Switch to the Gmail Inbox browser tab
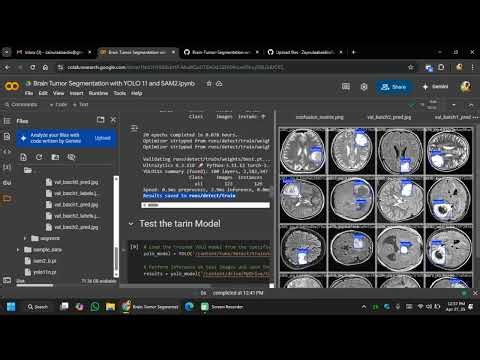This screenshot has width=480, height=360. (53, 52)
